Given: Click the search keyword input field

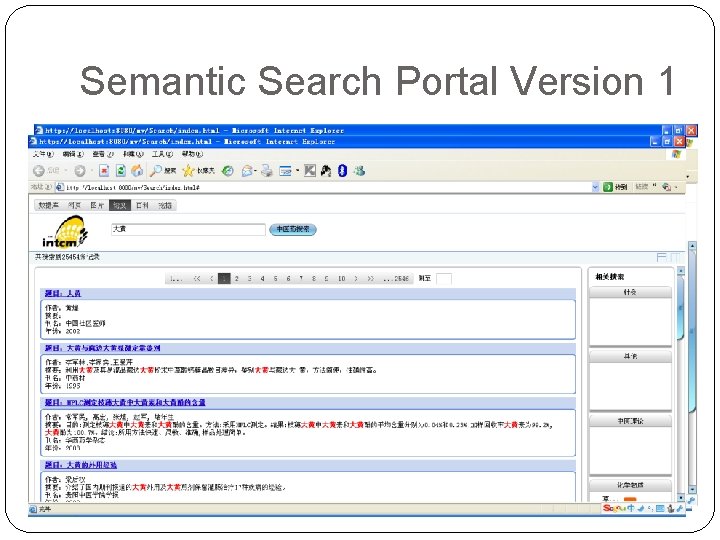Looking at the screenshot, I should 188,229.
